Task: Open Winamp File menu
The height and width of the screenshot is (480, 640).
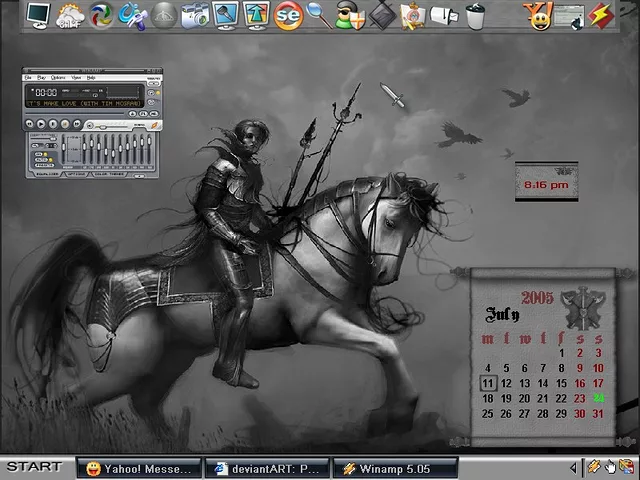Action: 29,77
